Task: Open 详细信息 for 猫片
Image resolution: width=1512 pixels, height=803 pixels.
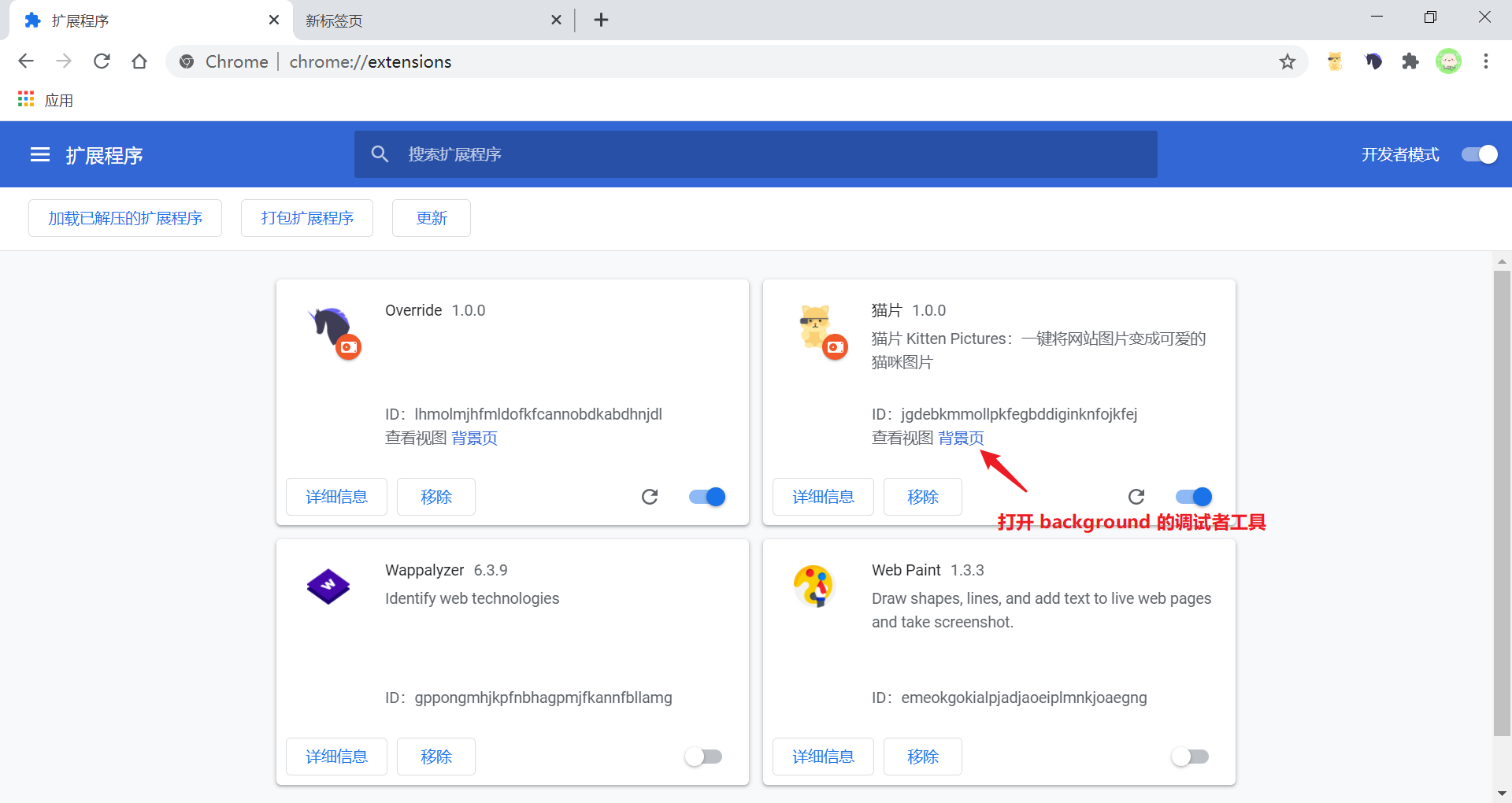Action: [x=823, y=497]
